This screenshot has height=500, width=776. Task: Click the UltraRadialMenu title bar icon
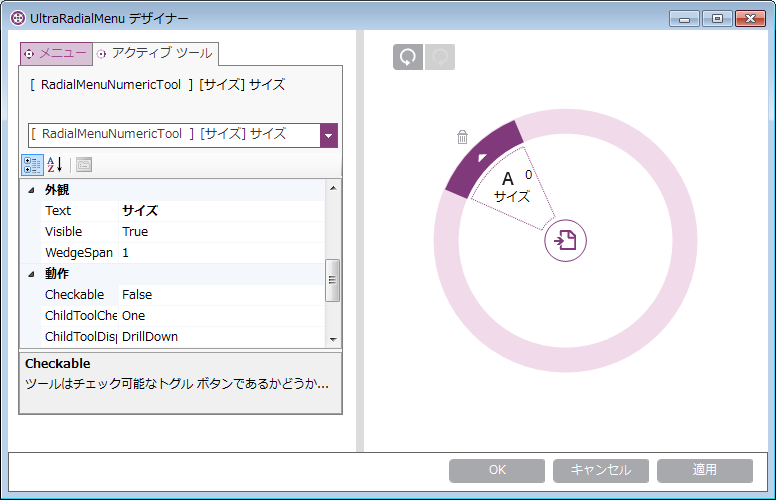(x=18, y=18)
